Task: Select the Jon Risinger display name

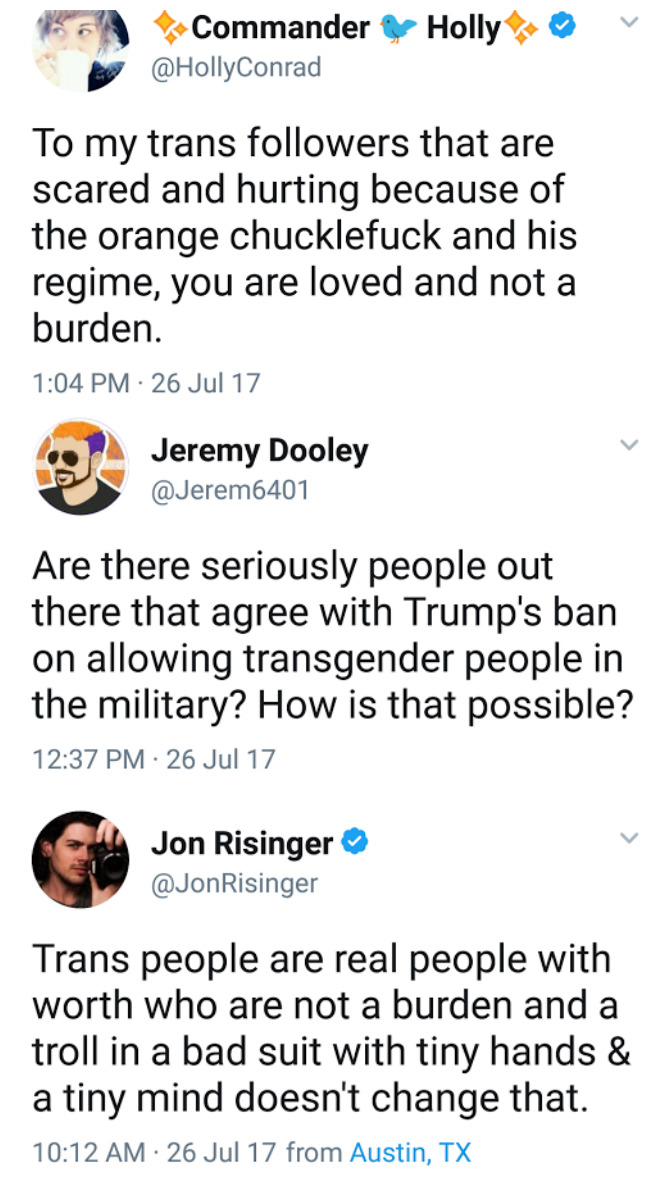Action: point(242,844)
